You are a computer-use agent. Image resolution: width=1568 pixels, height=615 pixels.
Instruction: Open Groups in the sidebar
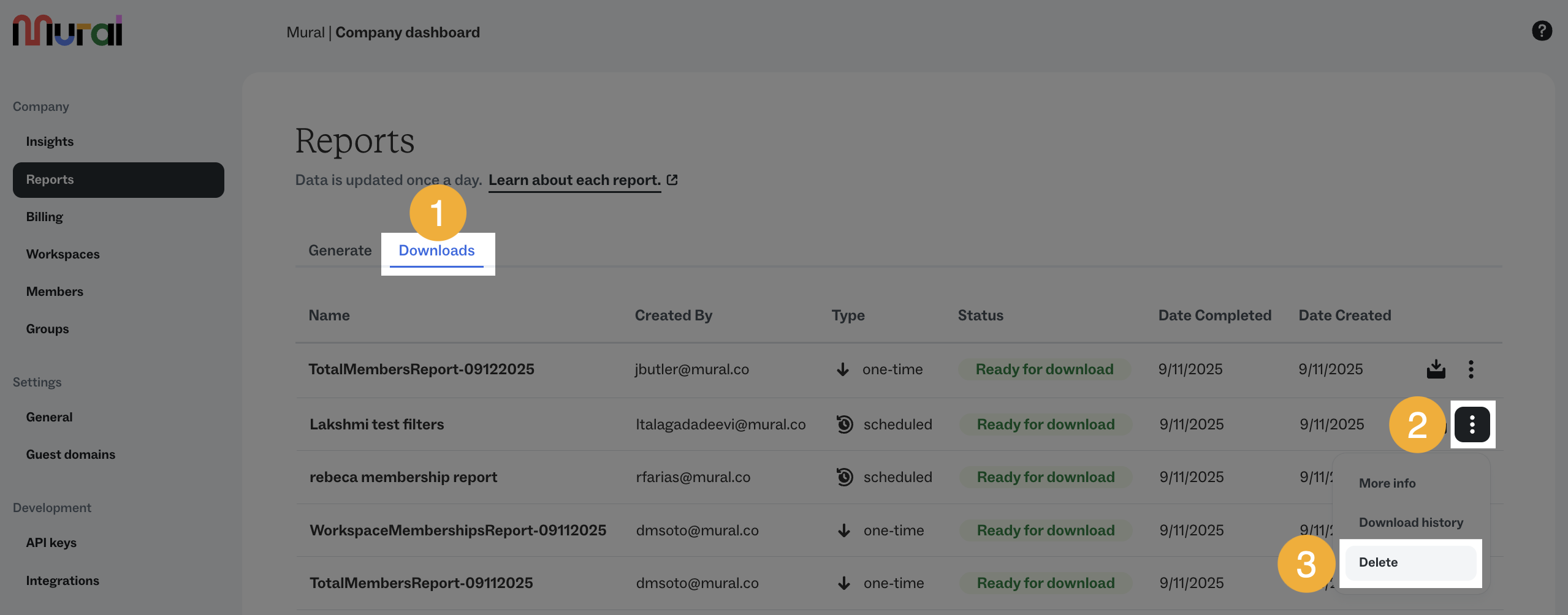click(x=47, y=329)
